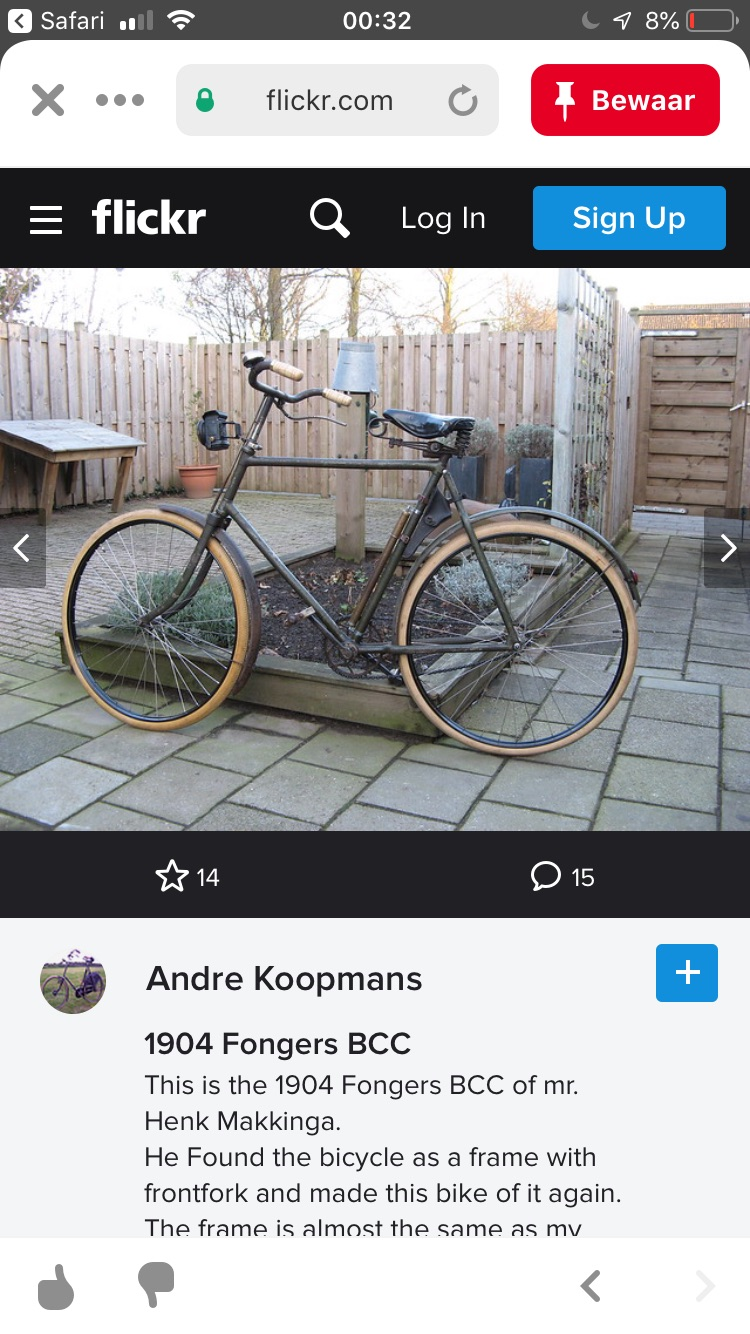
Task: Tap the red Bewaar pin button
Action: [625, 100]
